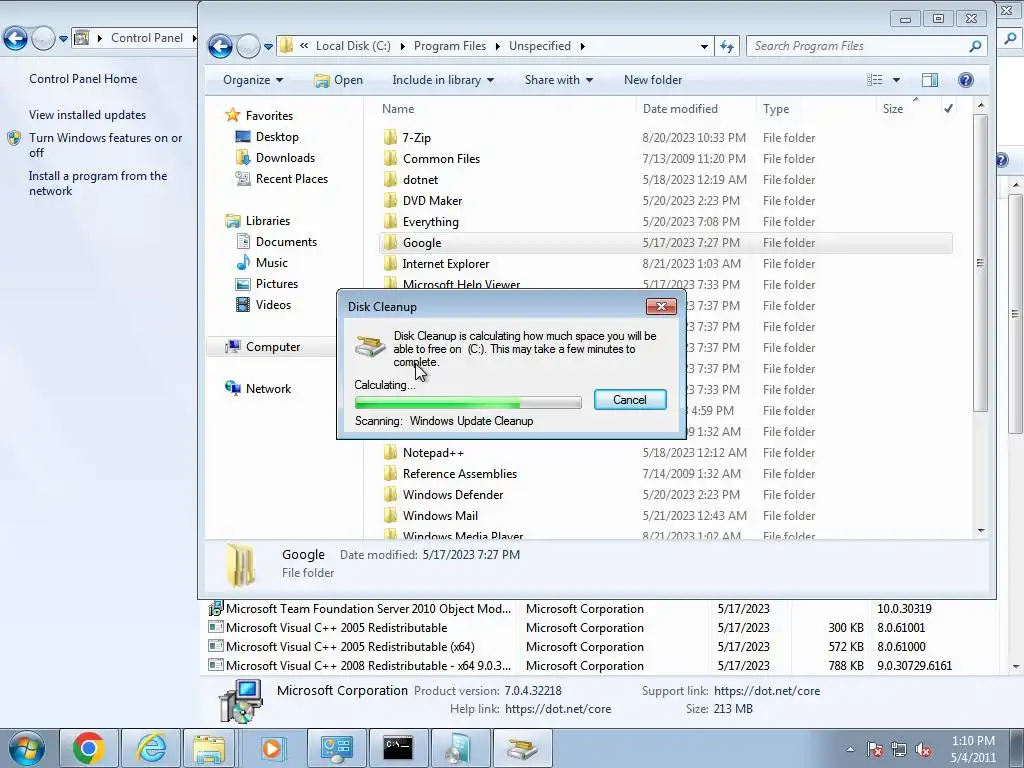Click the Disk Cleanup progress bar
Viewport: 1024px width, 768px height.
[468, 402]
